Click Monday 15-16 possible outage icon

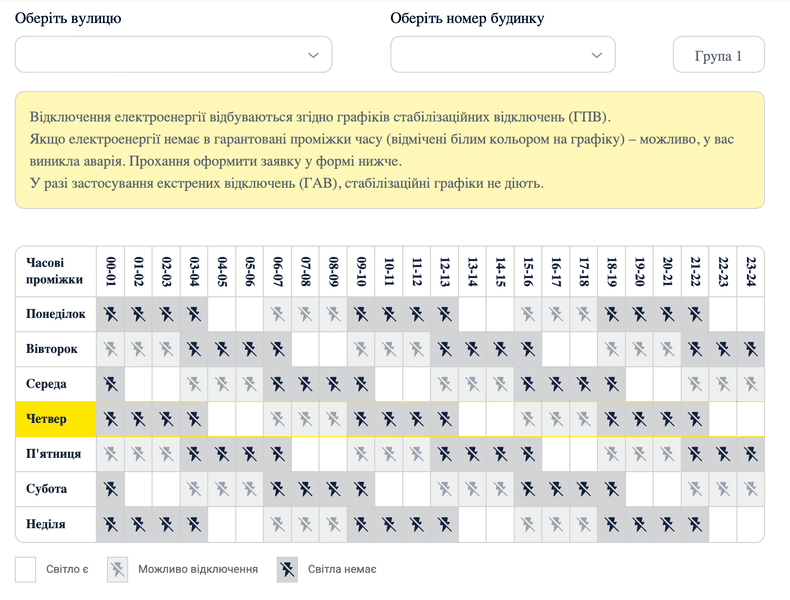pyautogui.click(x=528, y=314)
